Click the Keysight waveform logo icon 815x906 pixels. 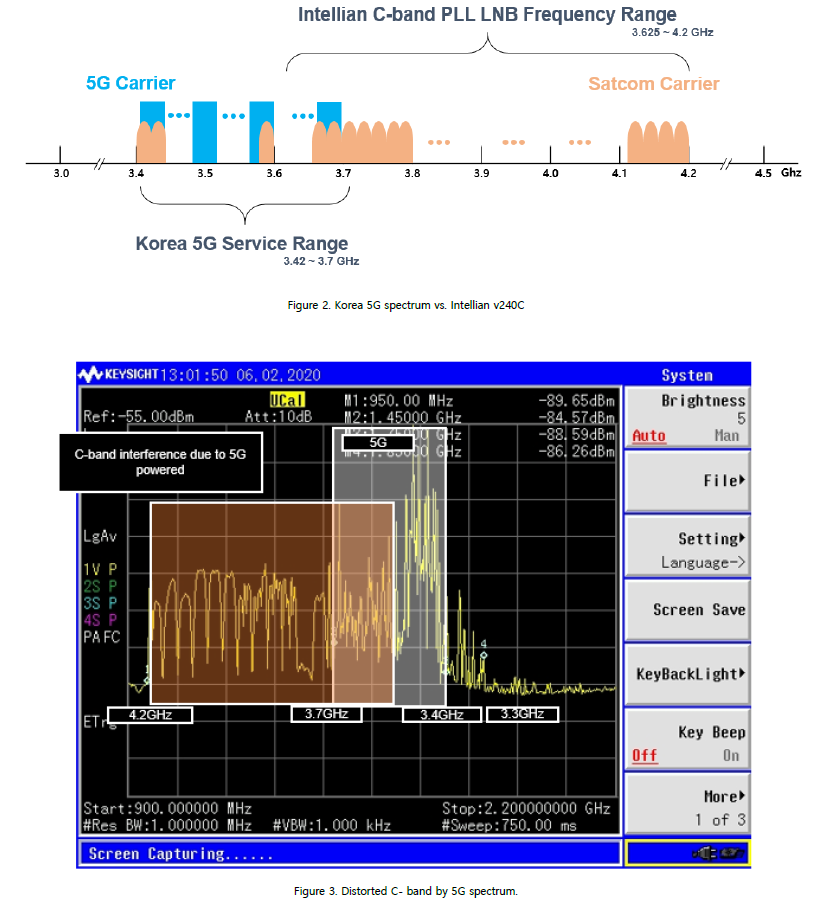[91, 374]
